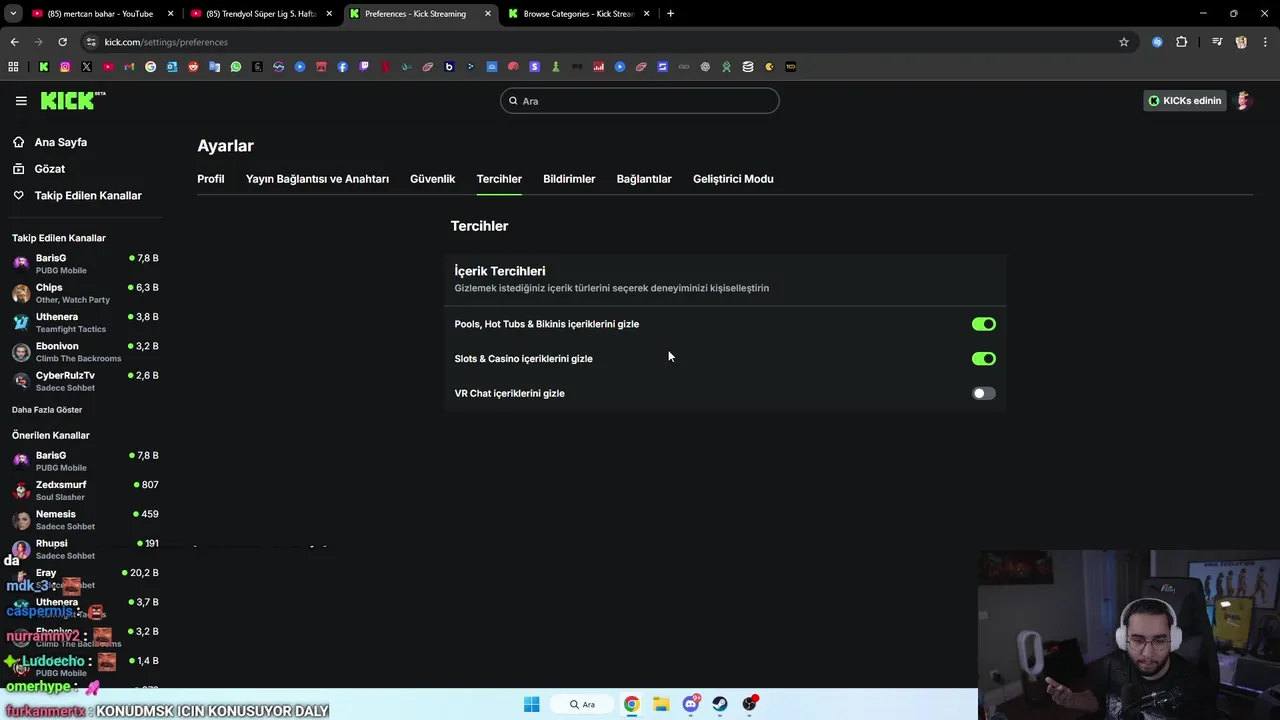Select the Tercihler tab
This screenshot has height=720, width=1280.
499,179
